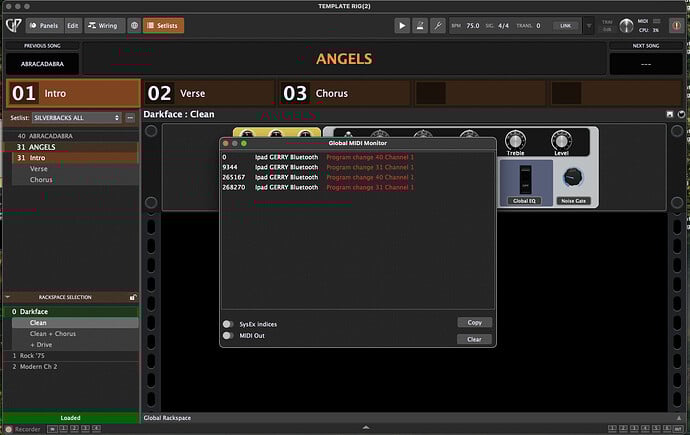Switch to the Wiring view

(105, 25)
